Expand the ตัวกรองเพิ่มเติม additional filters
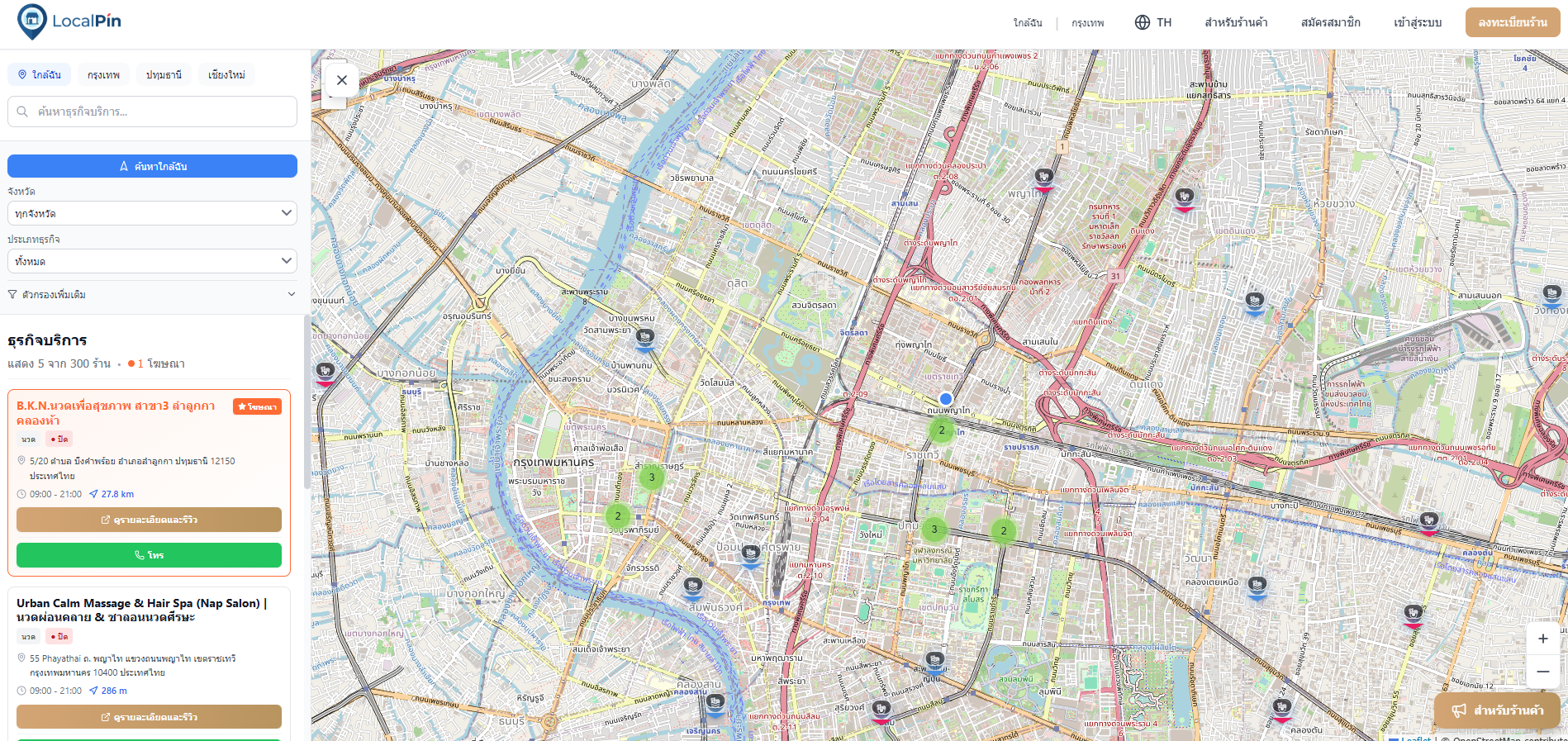Image resolution: width=1568 pixels, height=741 pixels. tap(152, 294)
